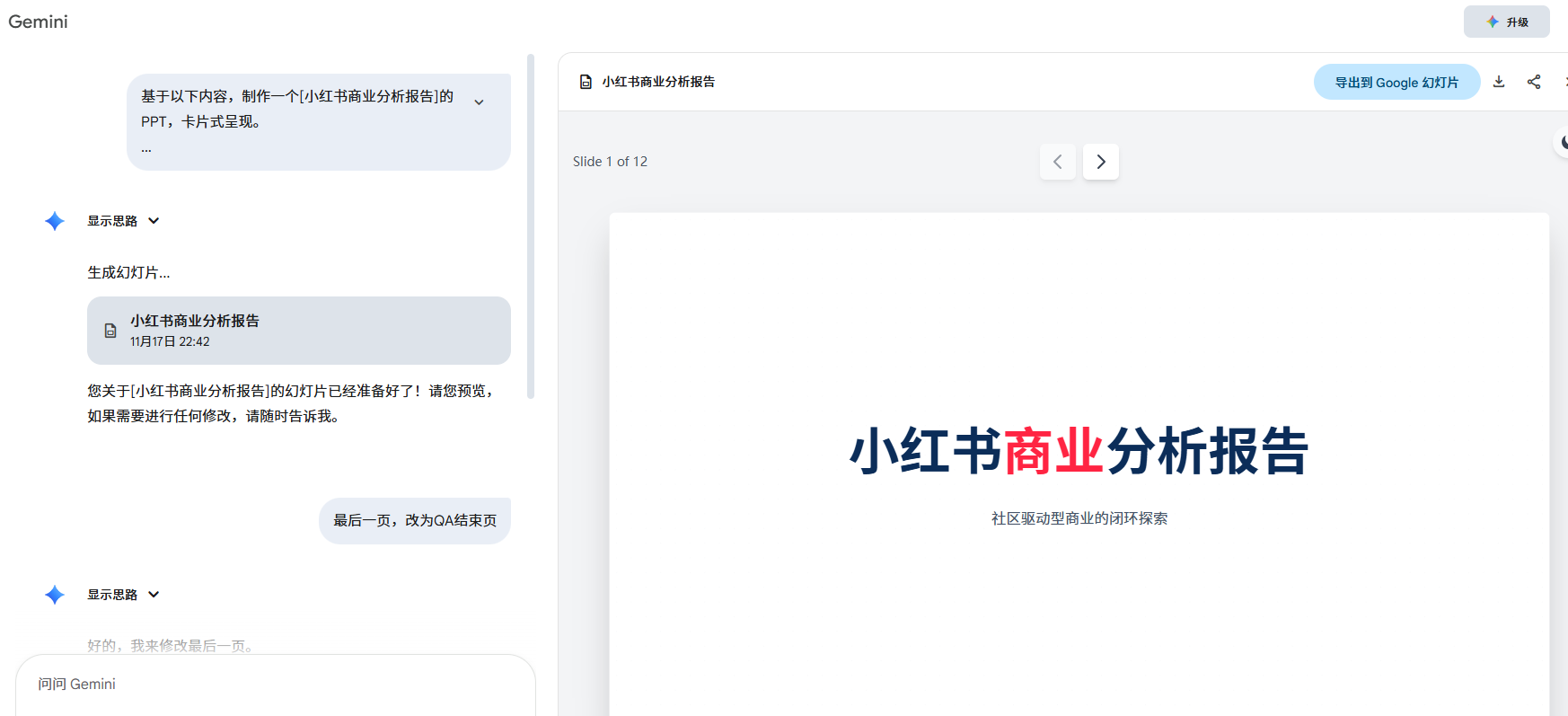This screenshot has width=1568, height=716.
Task: Click the subtitle 社区驱动型商业的闭环探索
Action: [1079, 518]
